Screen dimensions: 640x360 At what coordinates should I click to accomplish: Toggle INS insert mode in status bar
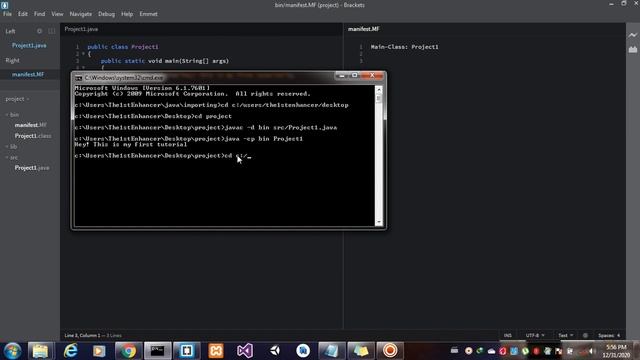(507, 336)
